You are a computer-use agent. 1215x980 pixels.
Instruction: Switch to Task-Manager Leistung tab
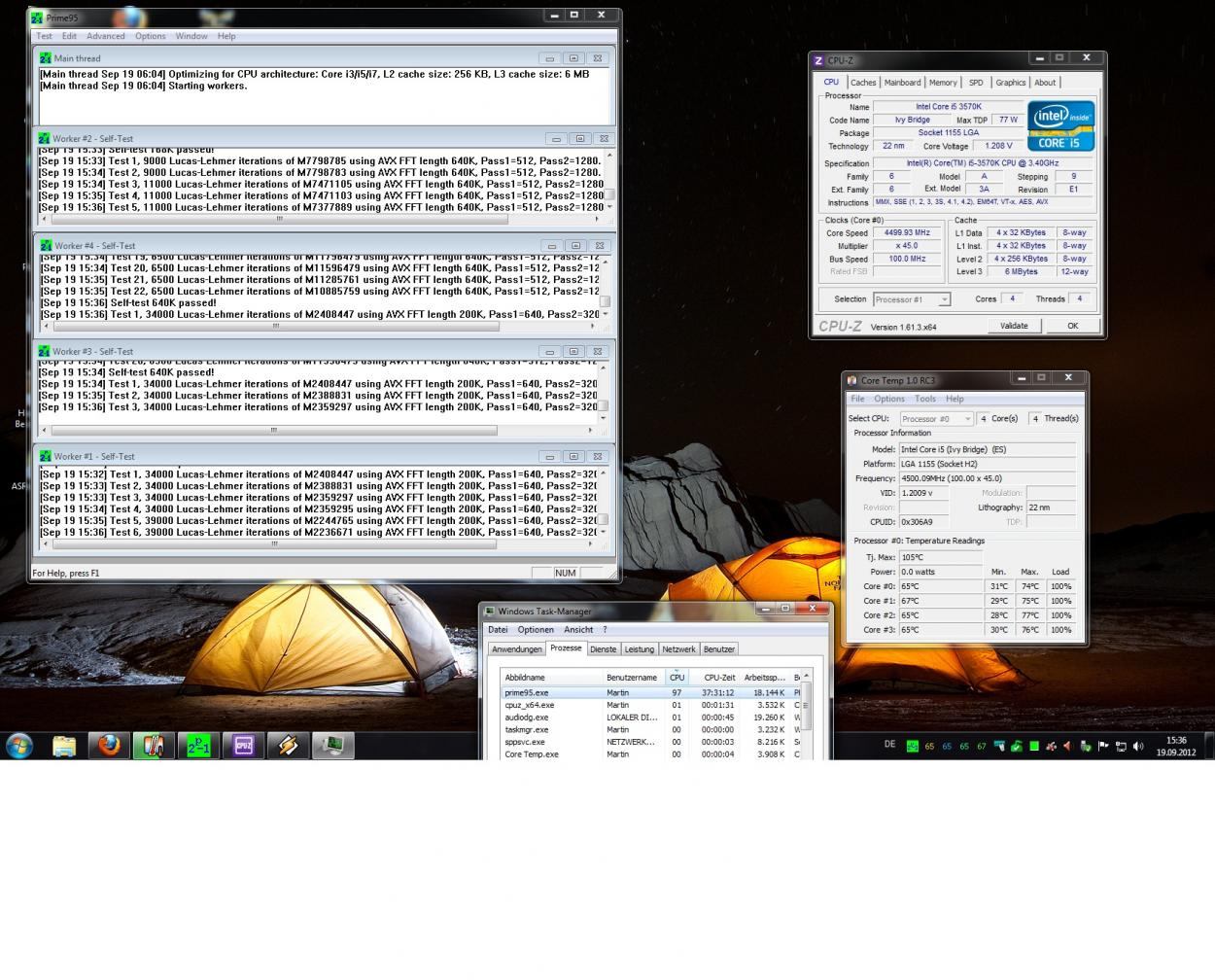(639, 649)
